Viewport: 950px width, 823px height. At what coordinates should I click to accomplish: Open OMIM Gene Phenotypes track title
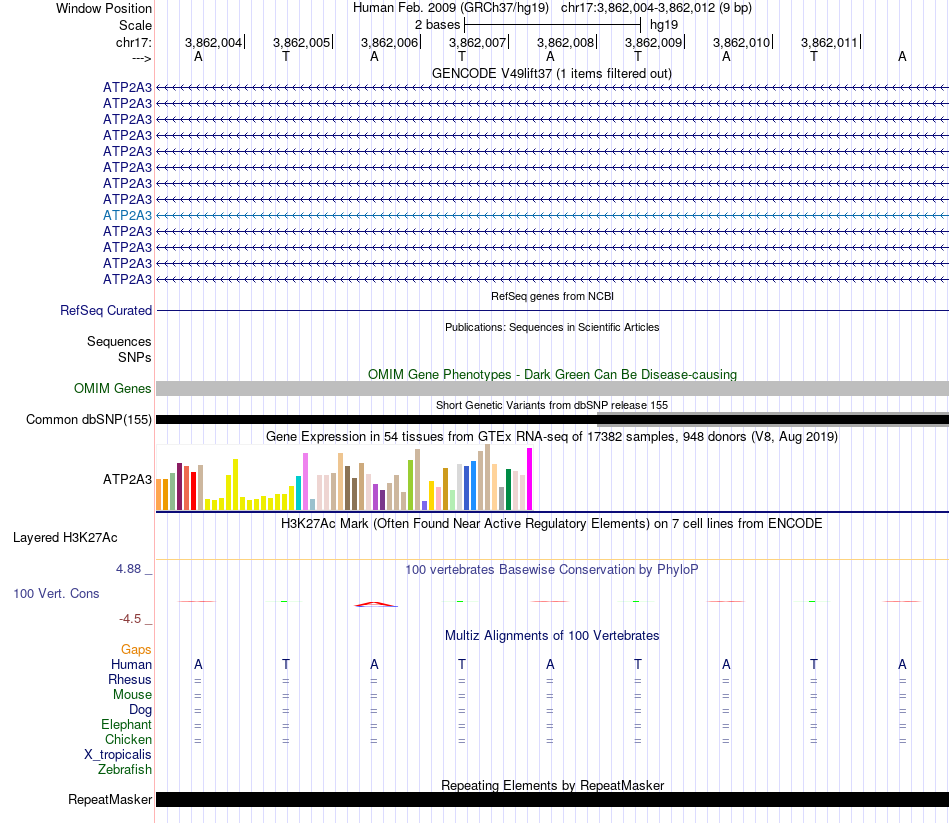pyautogui.click(x=552, y=375)
